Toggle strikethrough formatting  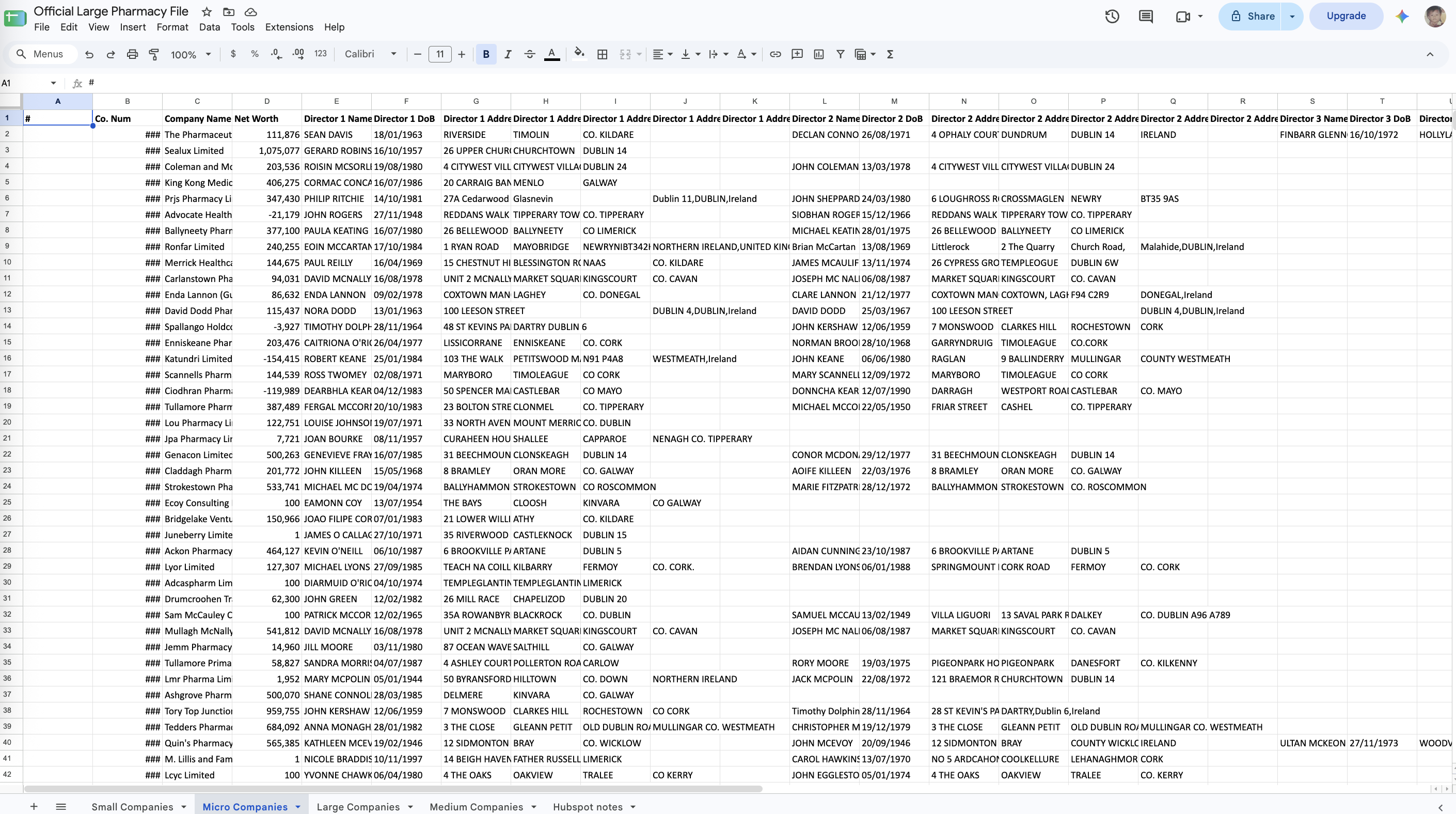(x=530, y=54)
